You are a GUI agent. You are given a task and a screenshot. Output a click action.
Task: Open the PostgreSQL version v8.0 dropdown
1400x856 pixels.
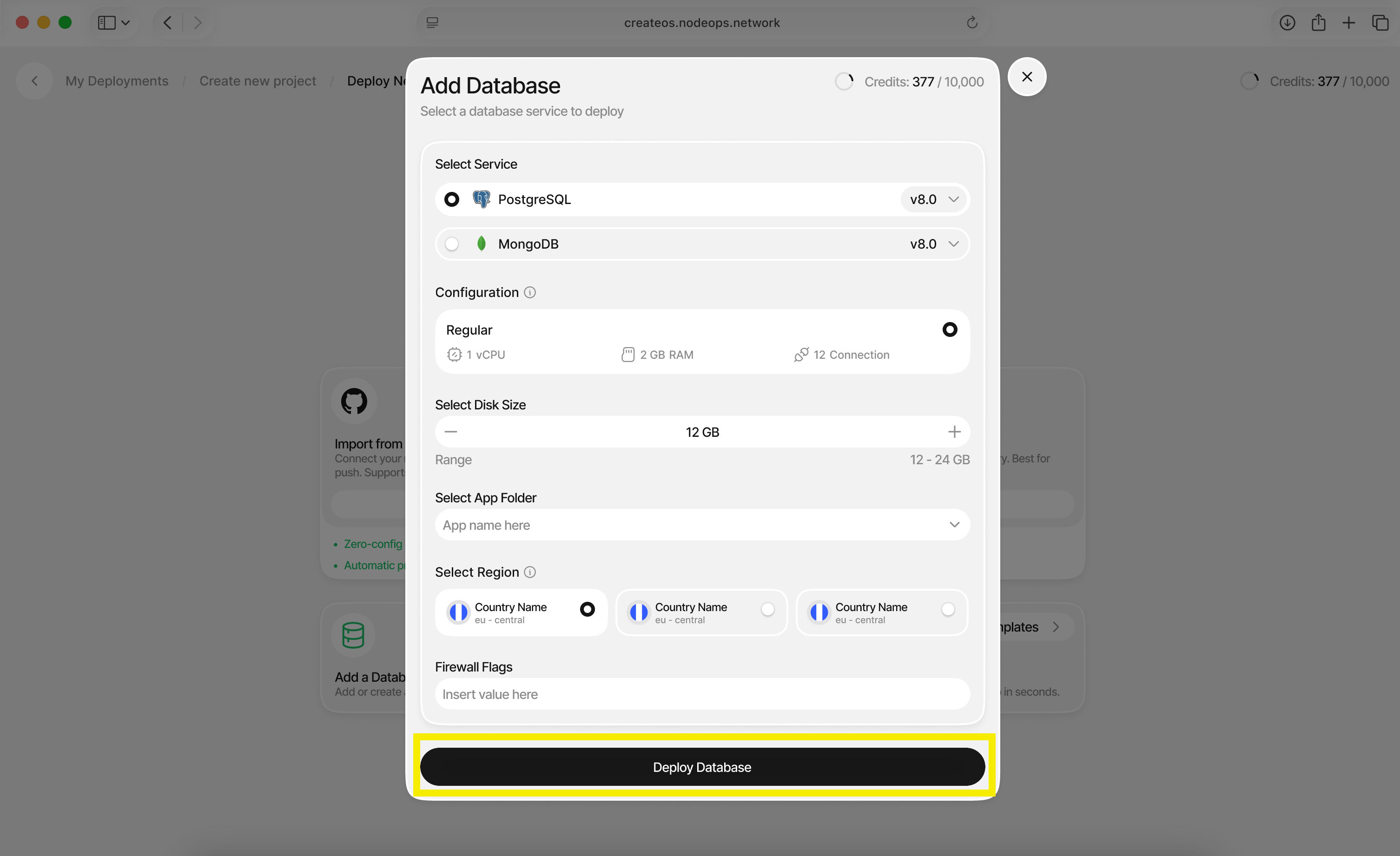point(934,200)
